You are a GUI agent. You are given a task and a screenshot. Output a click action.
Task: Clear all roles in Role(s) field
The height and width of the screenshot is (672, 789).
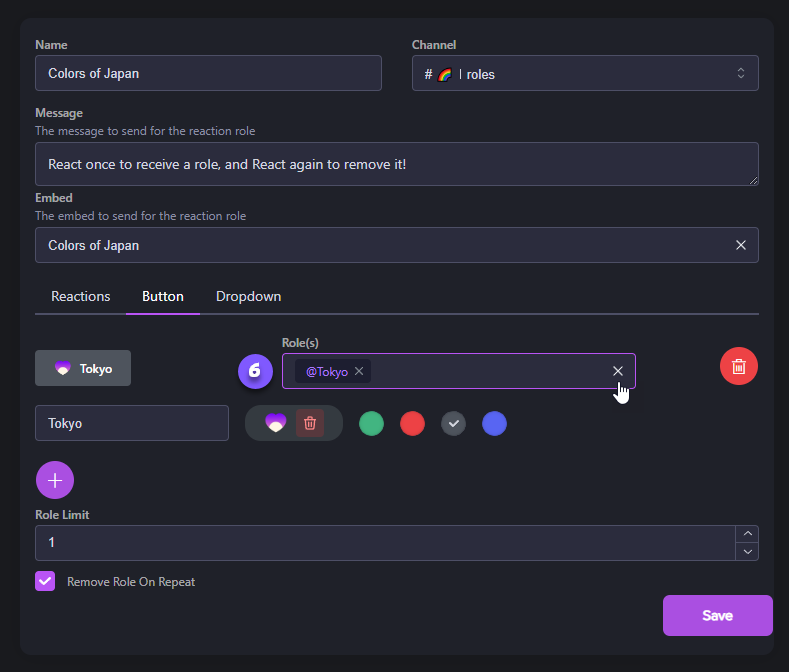[617, 371]
